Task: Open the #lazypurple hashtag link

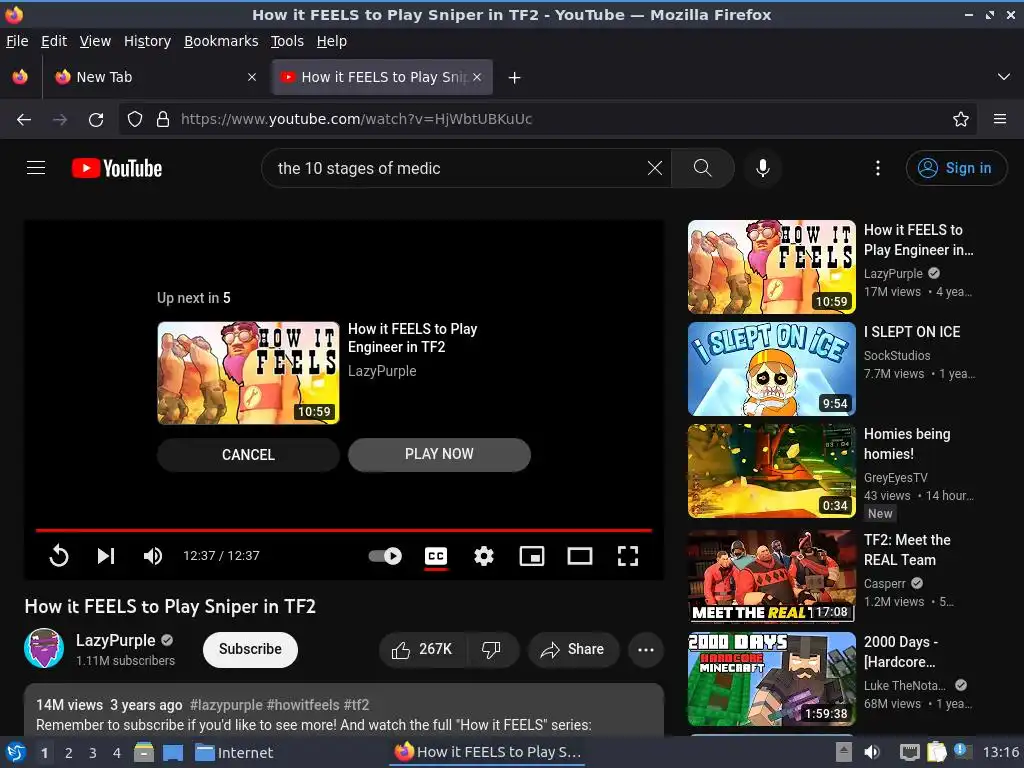Action: coord(226,705)
